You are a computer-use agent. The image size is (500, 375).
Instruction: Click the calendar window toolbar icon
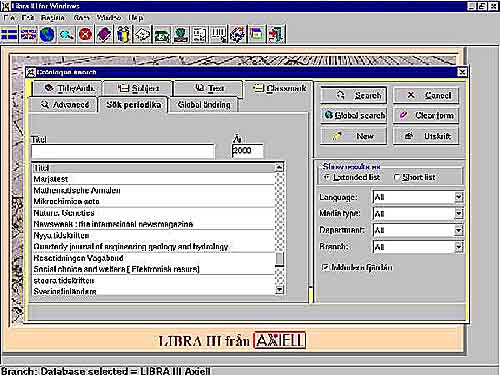257,34
